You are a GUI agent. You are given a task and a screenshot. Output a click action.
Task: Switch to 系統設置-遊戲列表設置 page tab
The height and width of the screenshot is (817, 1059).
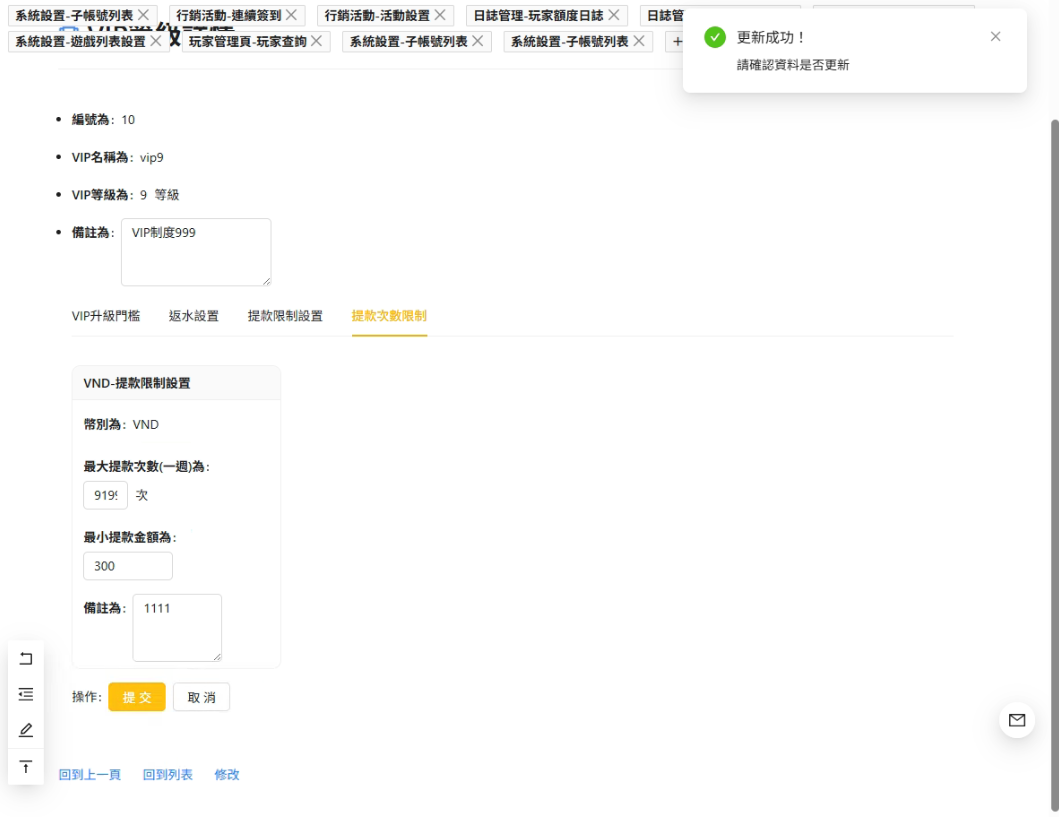80,41
